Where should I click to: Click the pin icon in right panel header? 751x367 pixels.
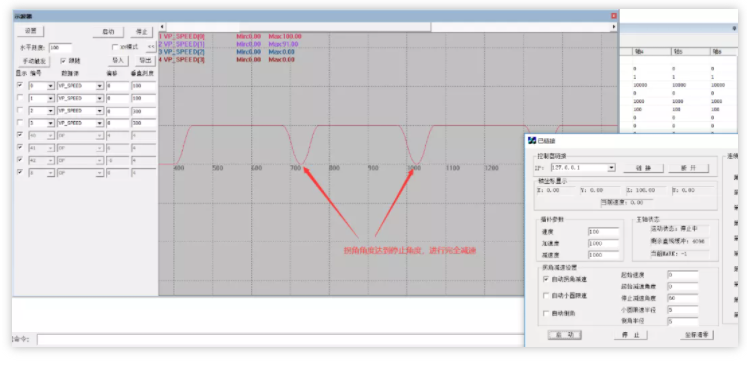(734, 29)
